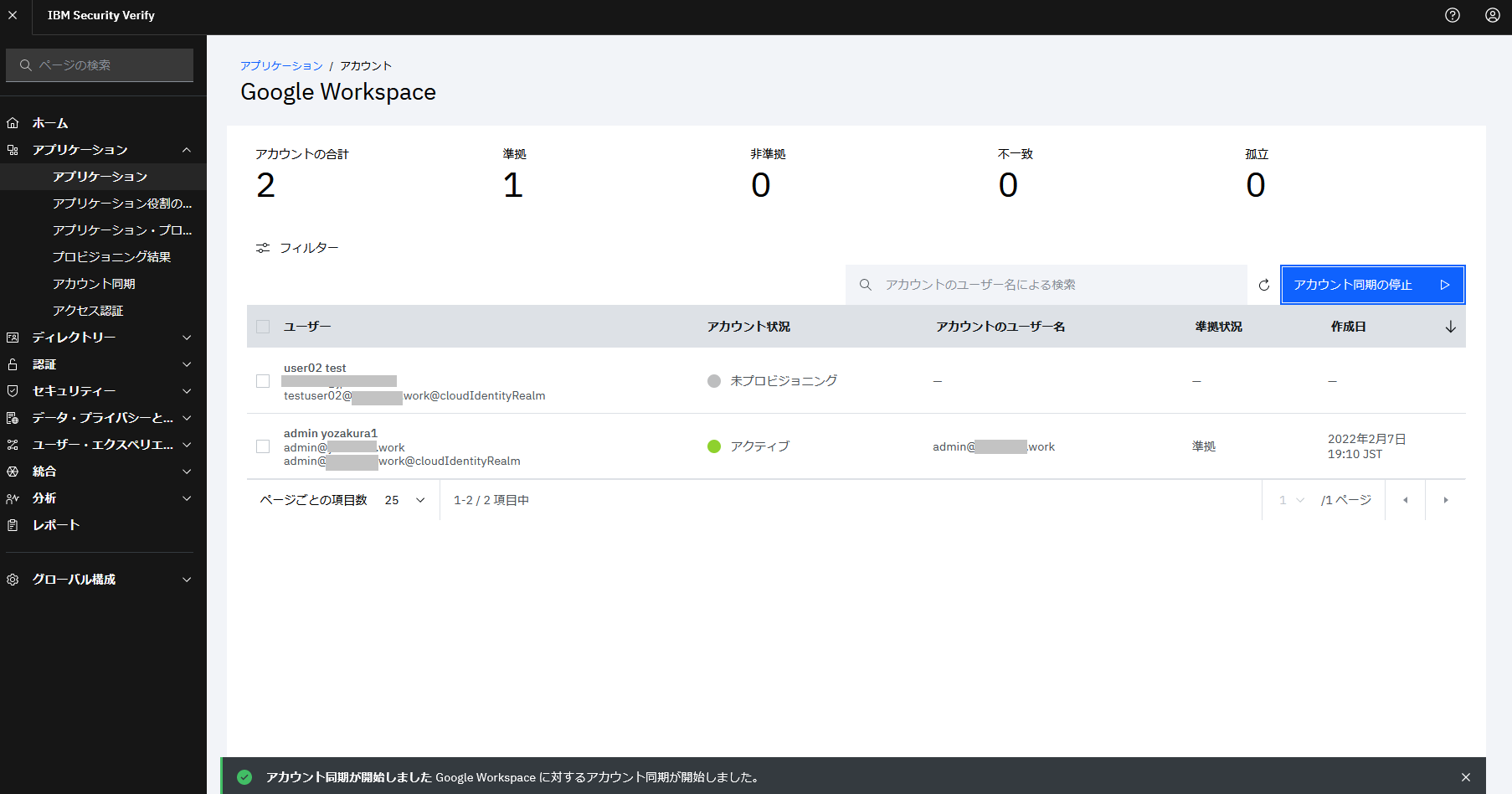Close the side navigation menu
The image size is (1512, 794).
[13, 15]
